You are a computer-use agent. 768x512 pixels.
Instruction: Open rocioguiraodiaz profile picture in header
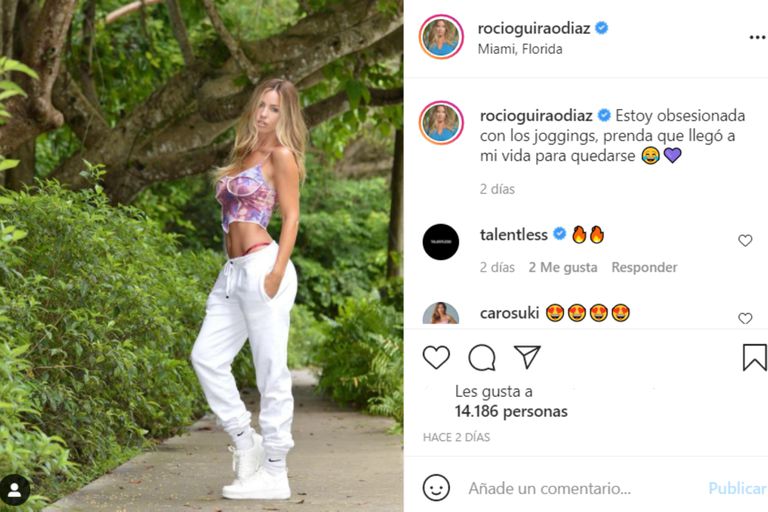coord(441,37)
